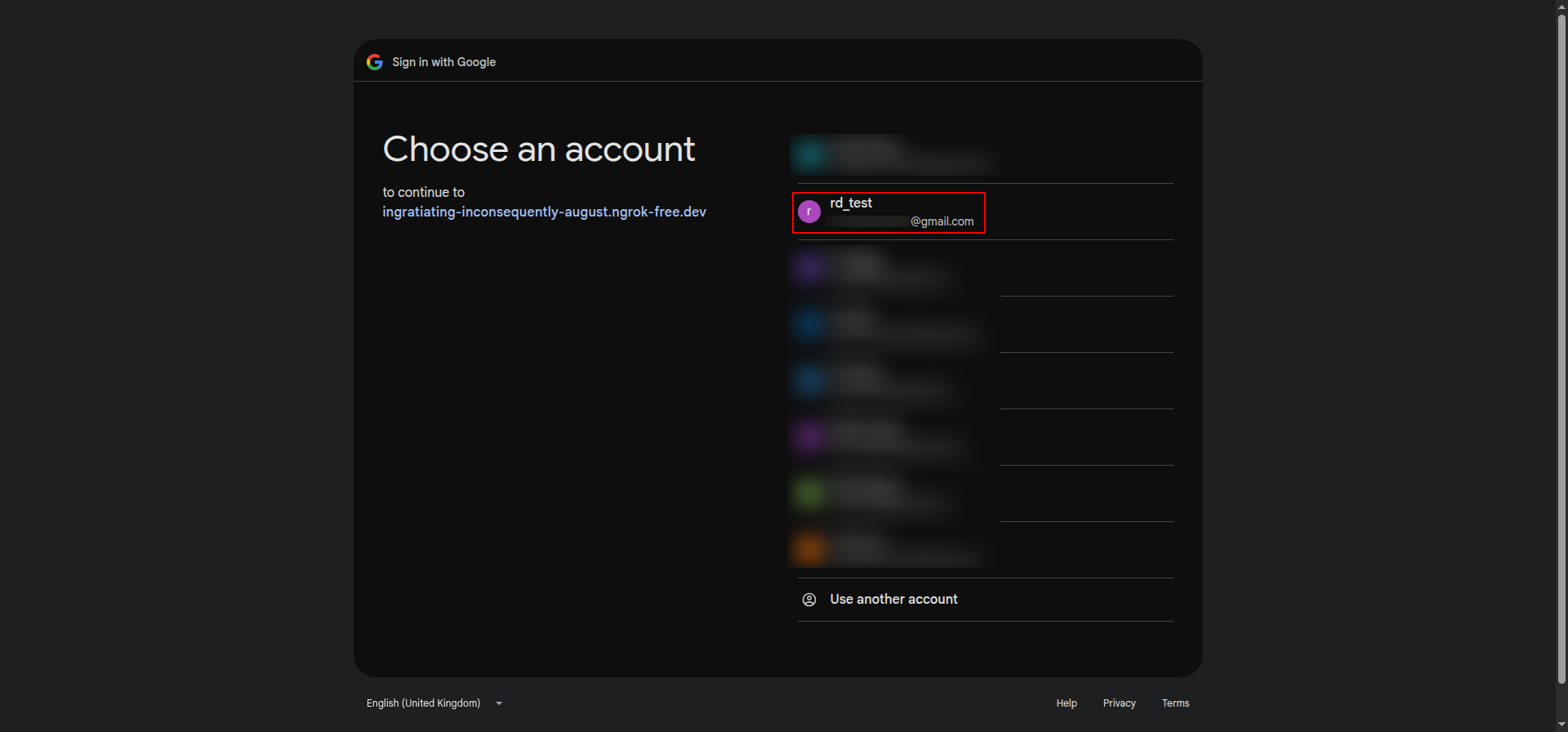Screen dimensions: 1568x732
Task: Click the Google logo icon
Action: click(x=375, y=62)
